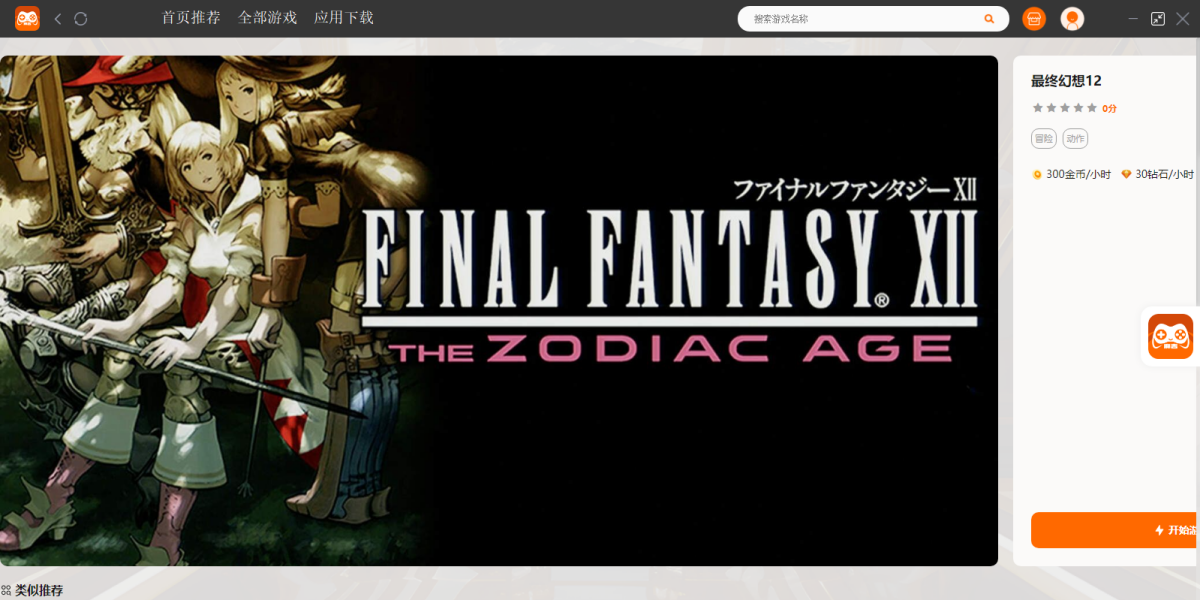Click the fifth rating star

tap(1091, 108)
